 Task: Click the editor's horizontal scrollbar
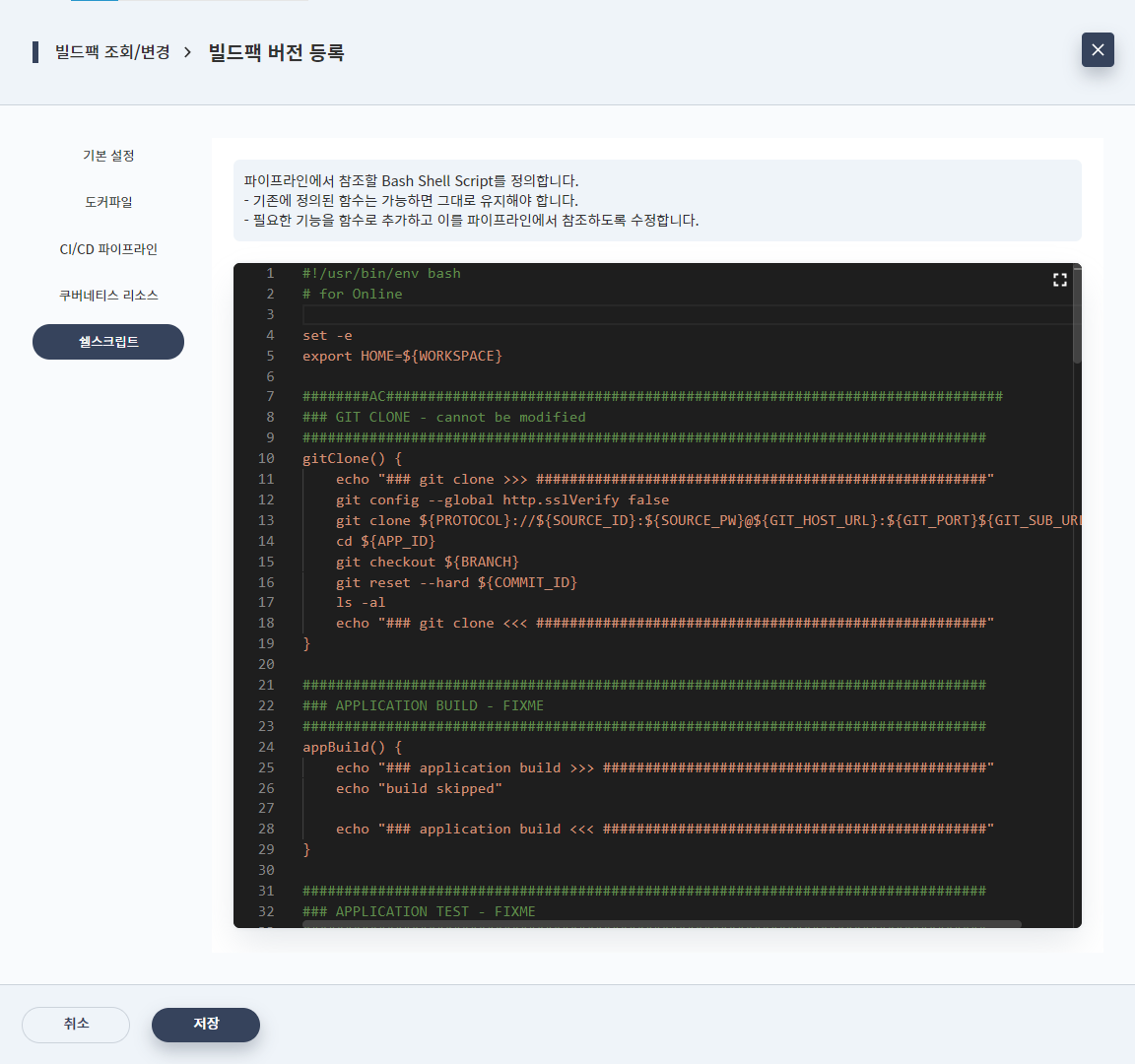pos(662,924)
